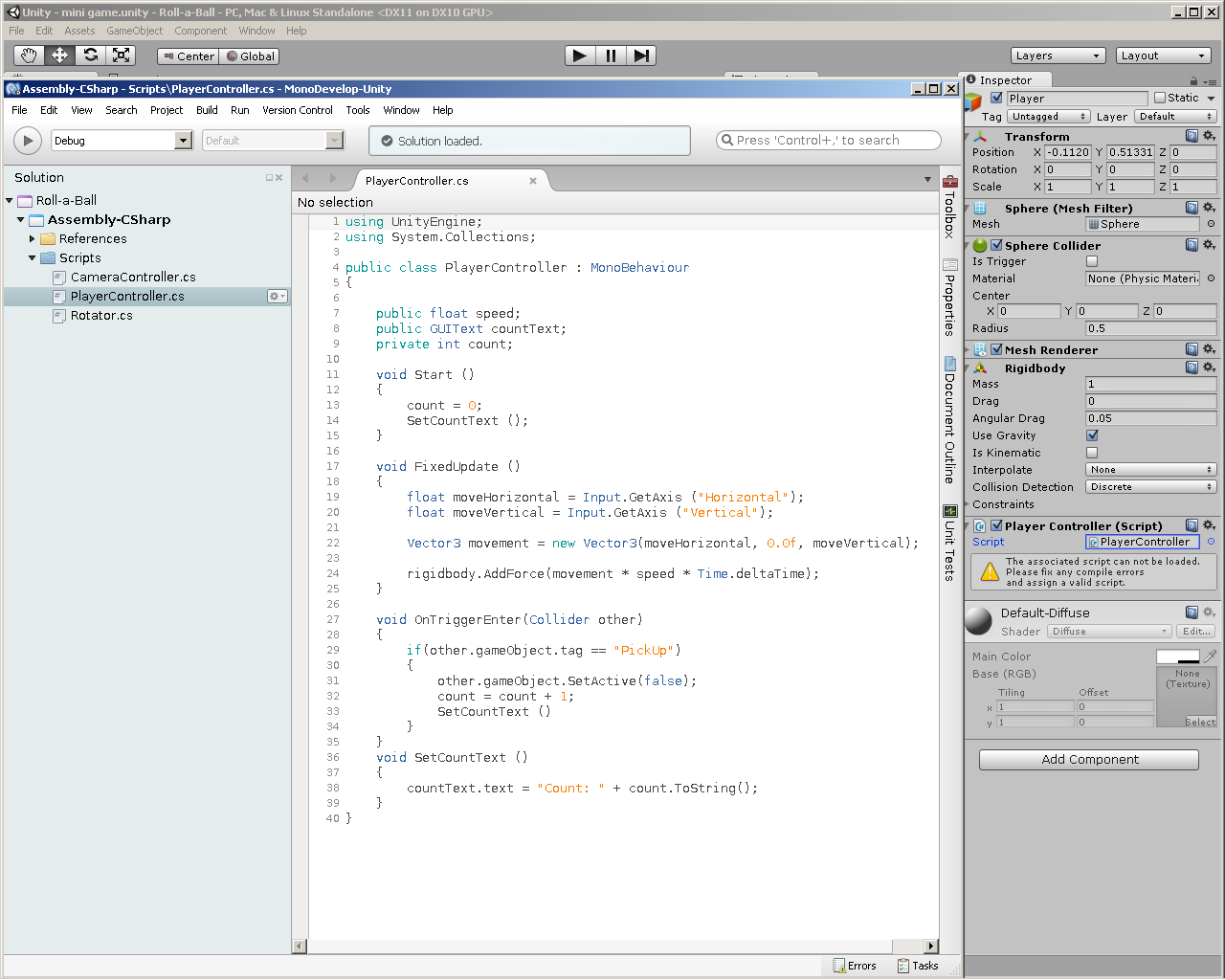Pick a mesh with the Mesh object selector
Image resolution: width=1225 pixels, height=980 pixels.
click(1211, 224)
